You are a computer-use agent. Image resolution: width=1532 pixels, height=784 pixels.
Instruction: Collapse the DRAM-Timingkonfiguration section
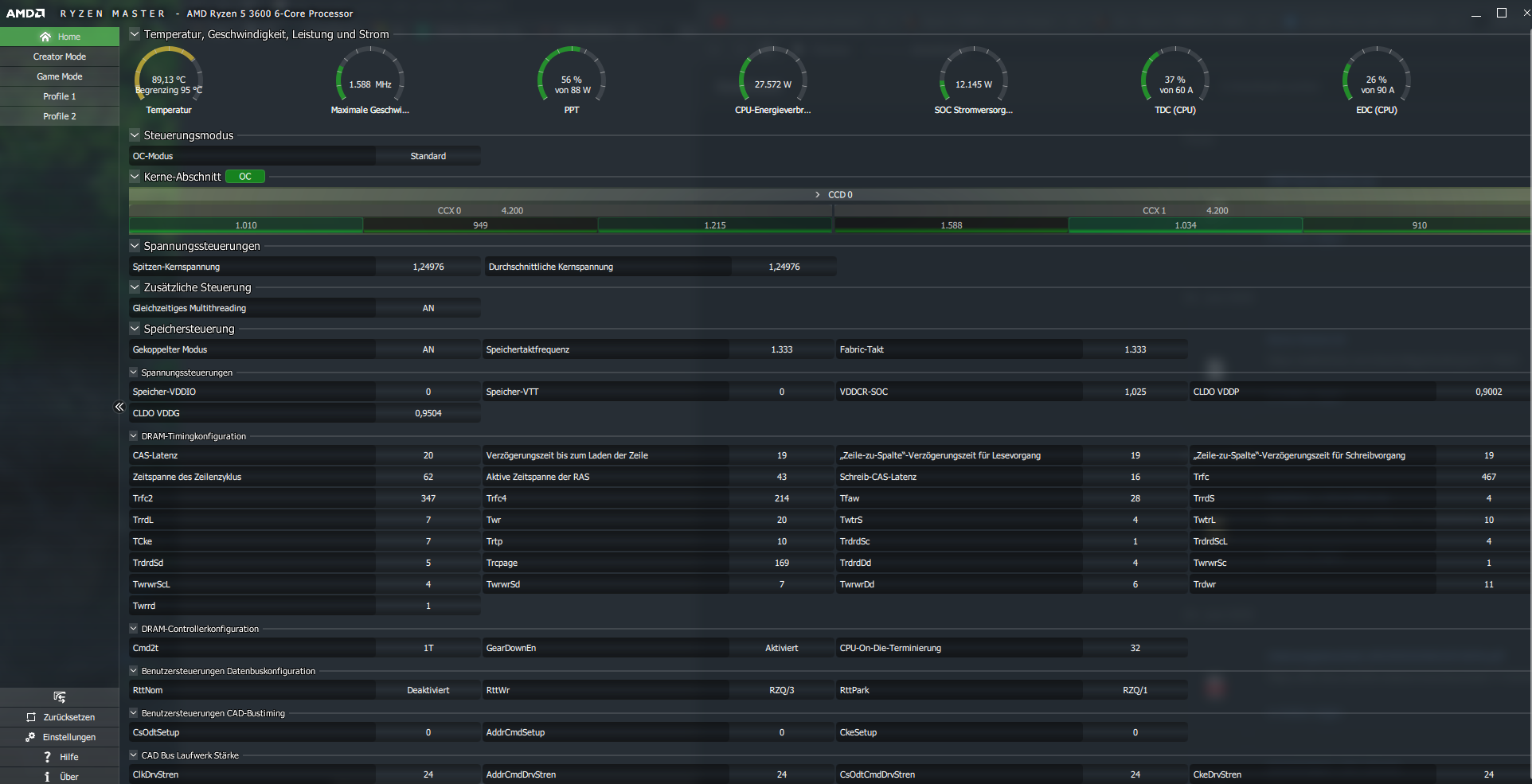[x=134, y=436]
